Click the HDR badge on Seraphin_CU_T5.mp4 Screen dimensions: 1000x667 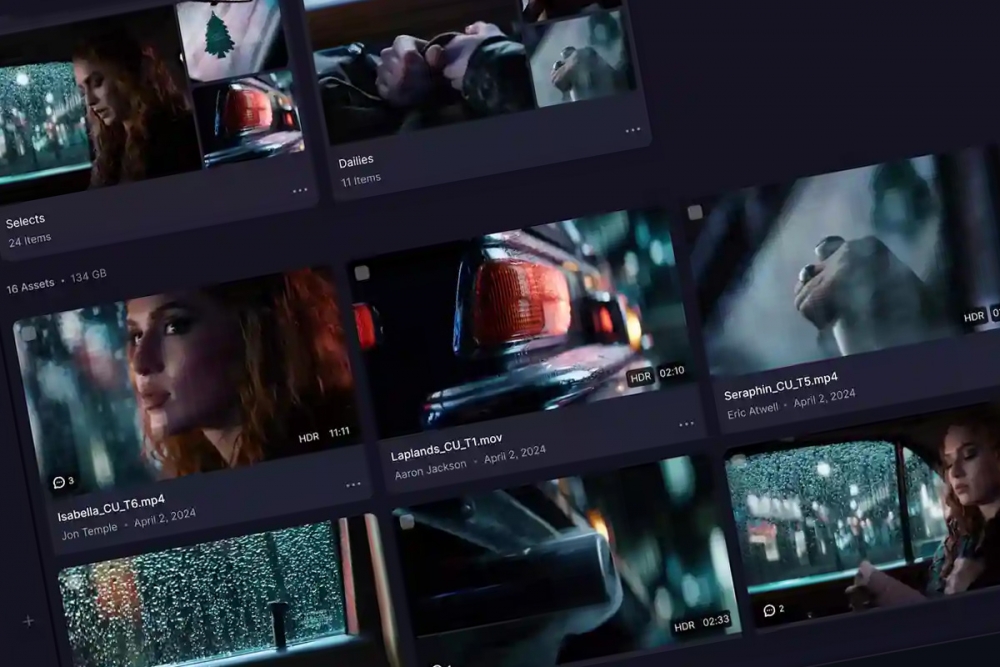coord(971,314)
